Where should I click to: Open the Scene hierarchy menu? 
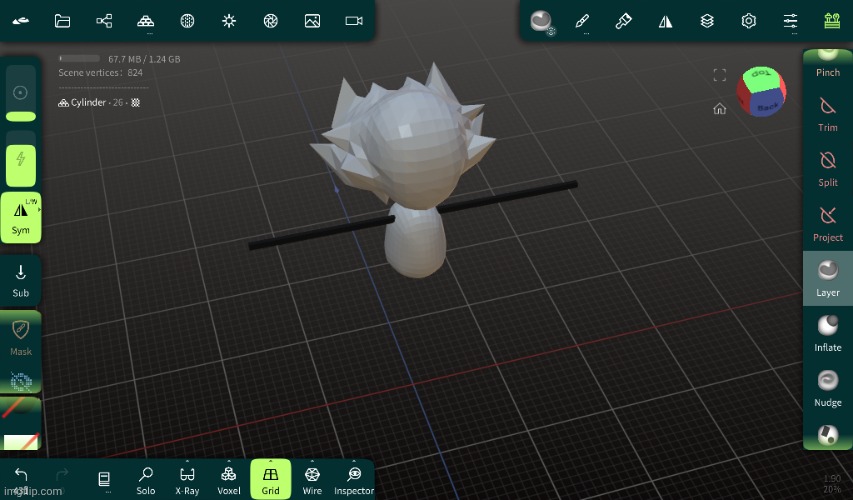tap(104, 21)
